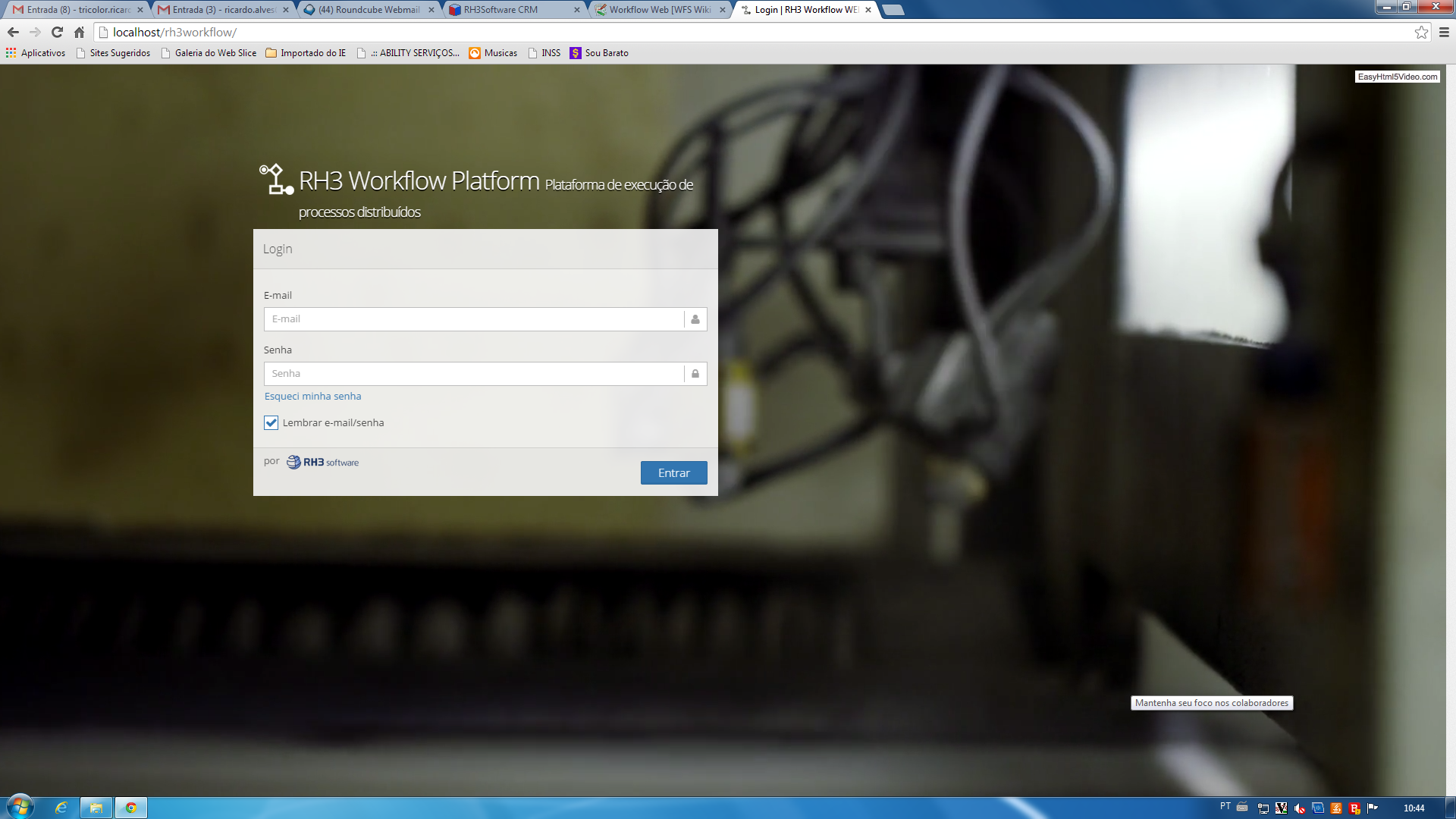The image size is (1456, 819).
Task: Click the back navigation arrow
Action: 13,32
